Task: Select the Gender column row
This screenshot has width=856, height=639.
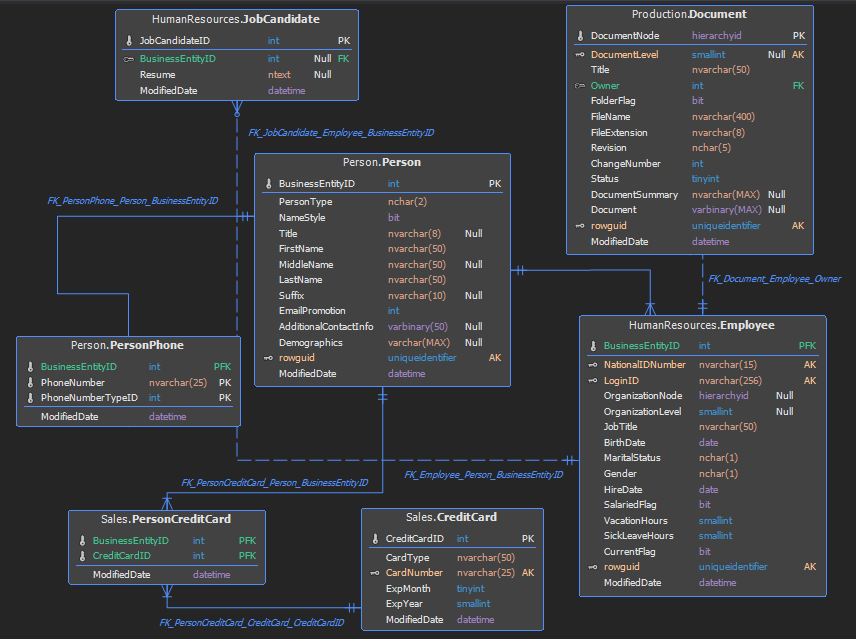Action: click(x=702, y=474)
